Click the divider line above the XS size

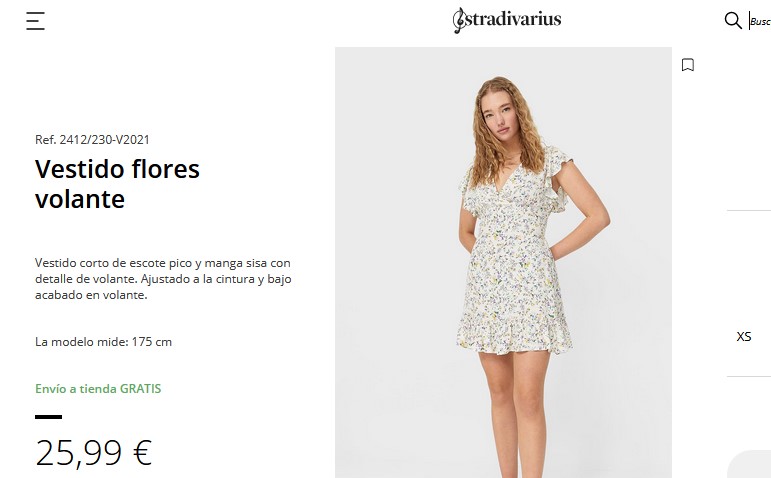[x=749, y=210]
